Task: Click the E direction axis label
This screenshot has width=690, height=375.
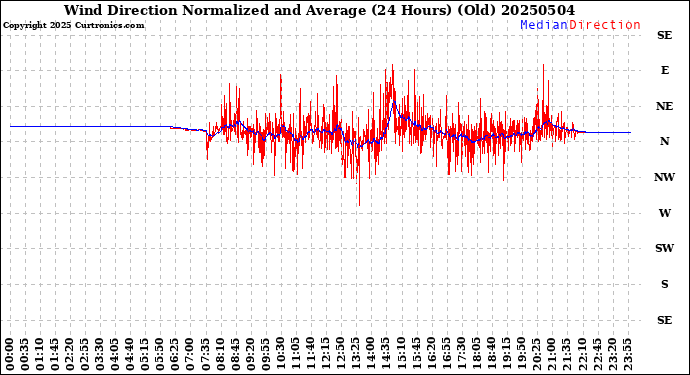Action: pyautogui.click(x=665, y=70)
